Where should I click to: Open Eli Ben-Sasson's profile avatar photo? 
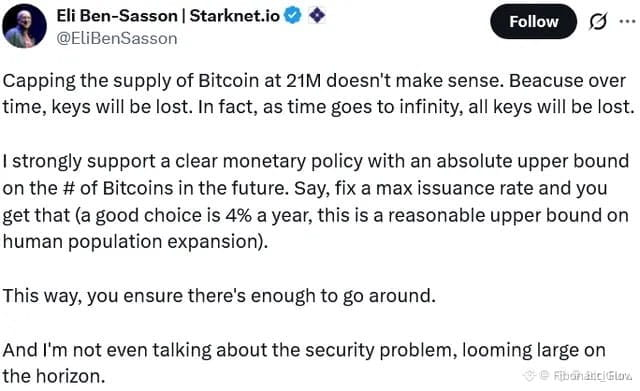pyautogui.click(x=24, y=26)
